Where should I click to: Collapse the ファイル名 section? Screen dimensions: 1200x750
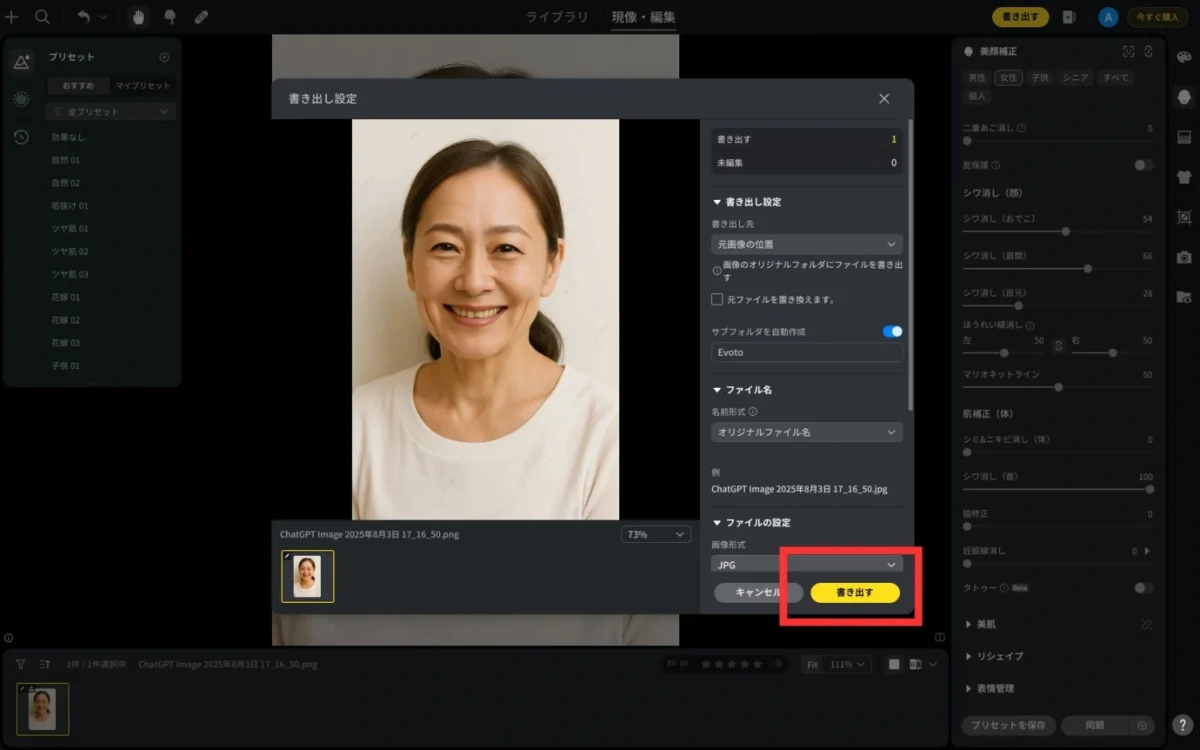click(x=717, y=390)
